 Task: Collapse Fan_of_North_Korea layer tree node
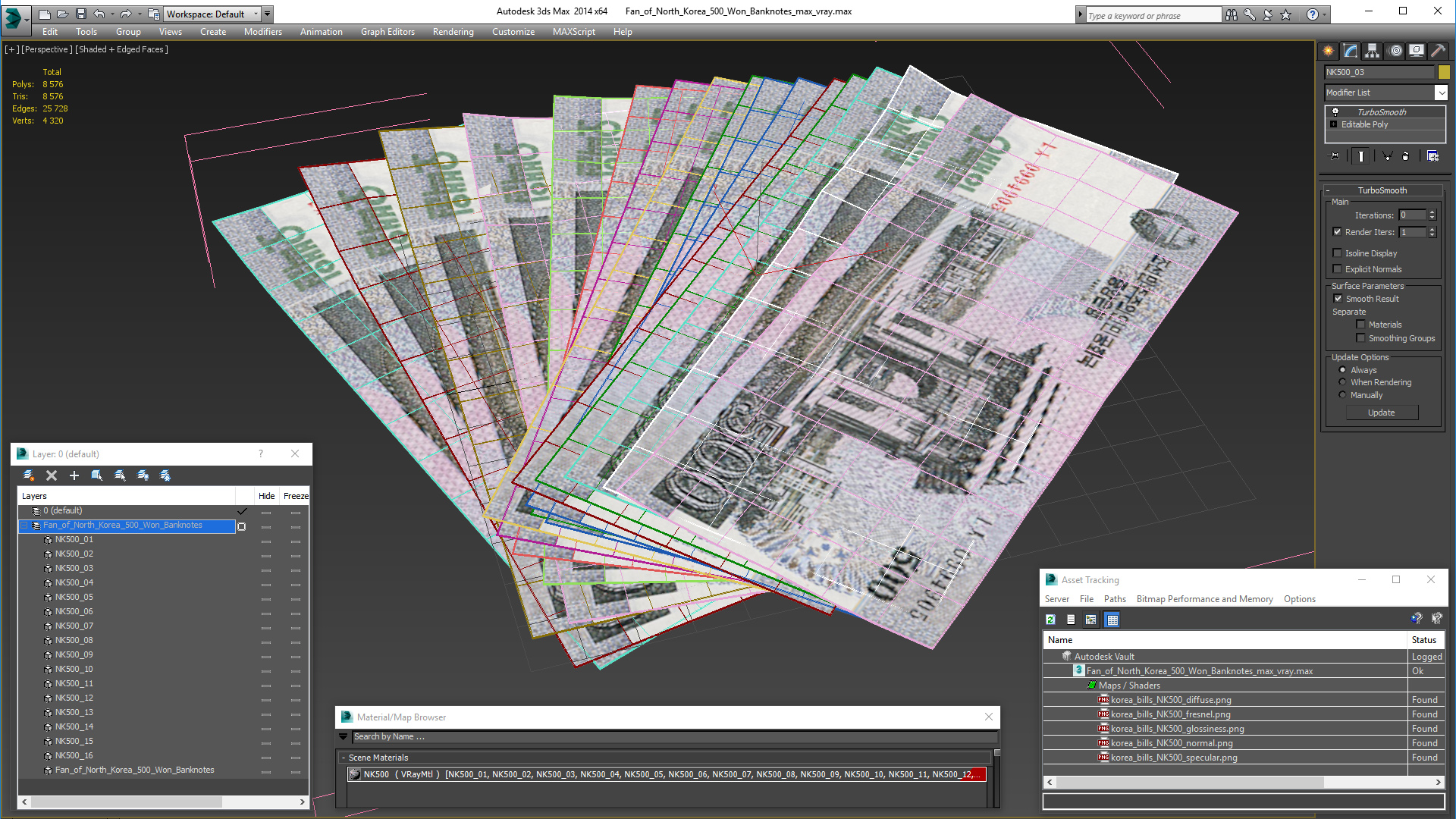pos(24,526)
